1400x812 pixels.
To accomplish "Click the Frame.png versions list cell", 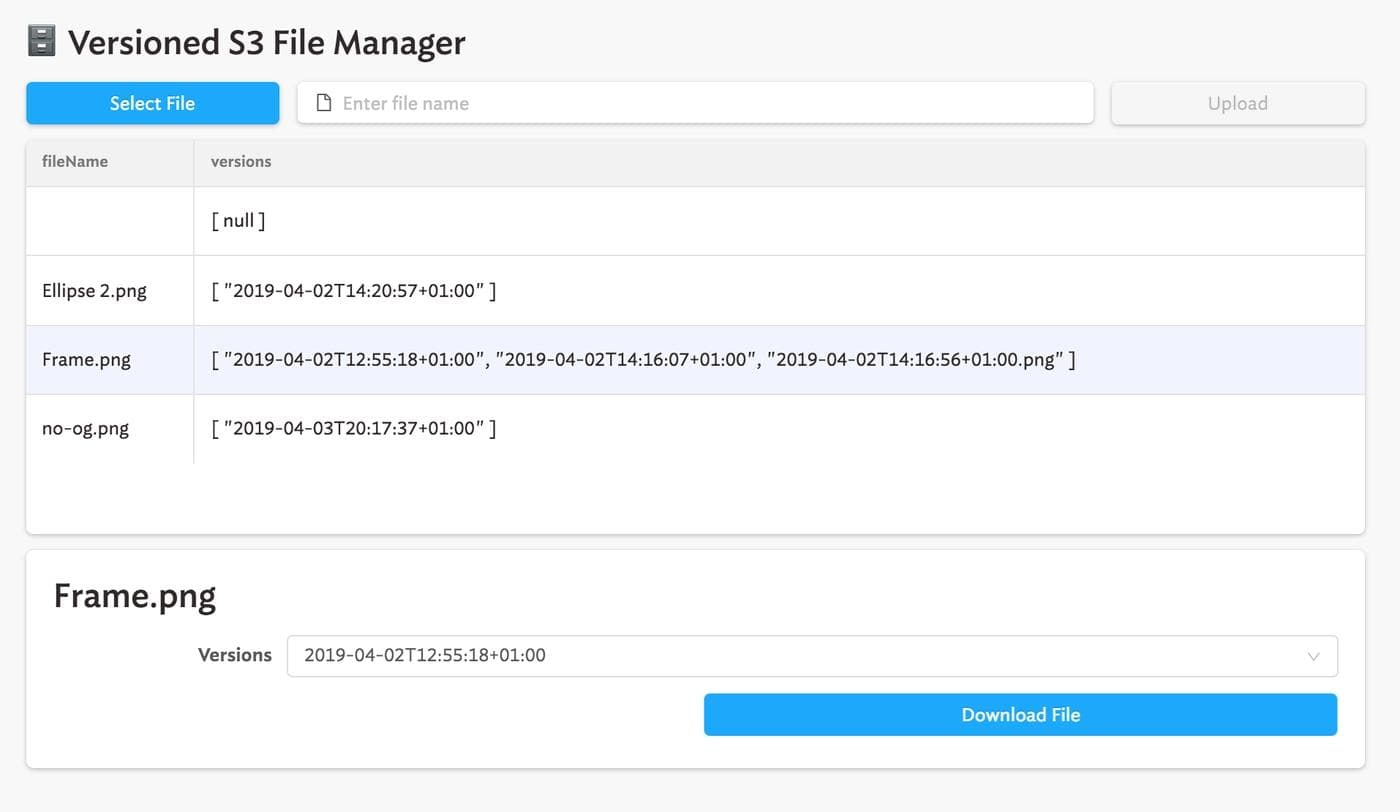I will tap(642, 360).
